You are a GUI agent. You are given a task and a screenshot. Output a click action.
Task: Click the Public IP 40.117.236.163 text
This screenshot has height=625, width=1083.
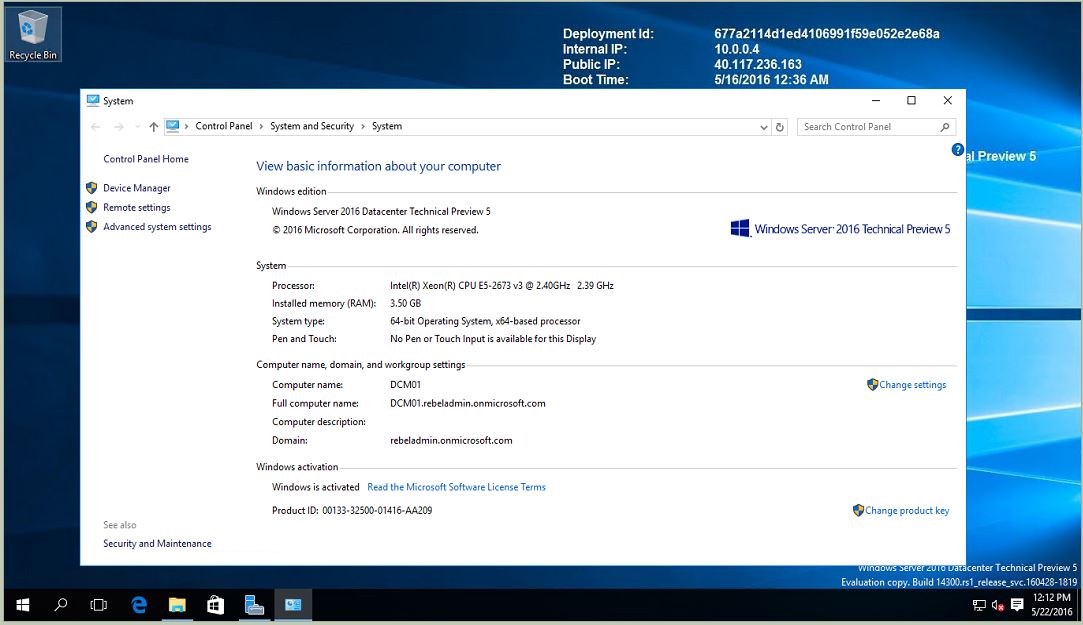(x=758, y=64)
